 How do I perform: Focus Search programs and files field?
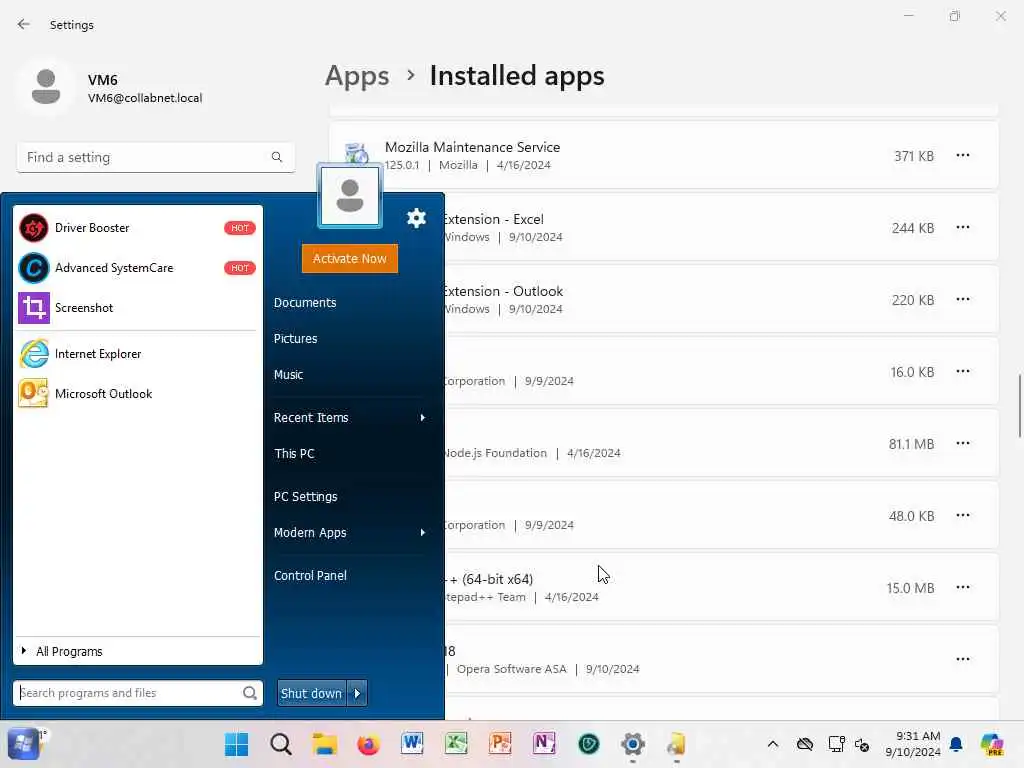click(138, 693)
